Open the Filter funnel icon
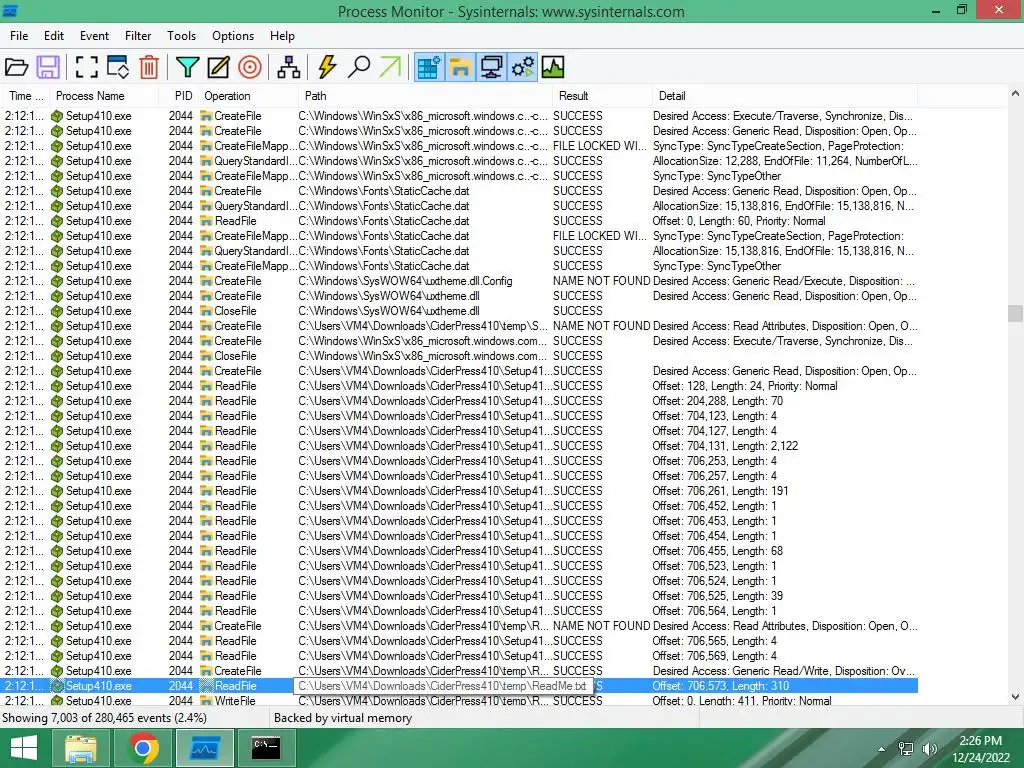This screenshot has height=768, width=1024. point(187,67)
